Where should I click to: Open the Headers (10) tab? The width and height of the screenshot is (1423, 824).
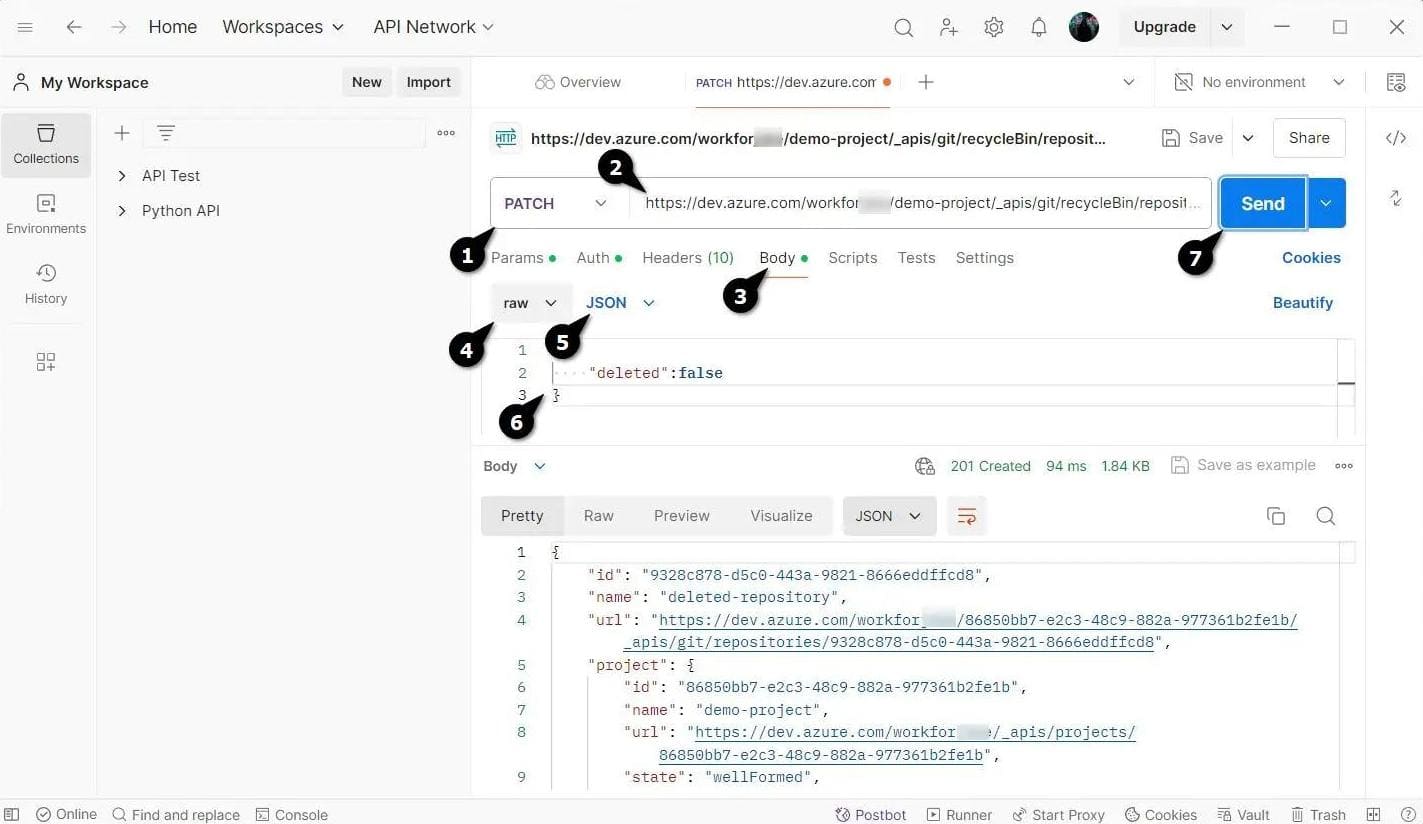[x=688, y=258]
